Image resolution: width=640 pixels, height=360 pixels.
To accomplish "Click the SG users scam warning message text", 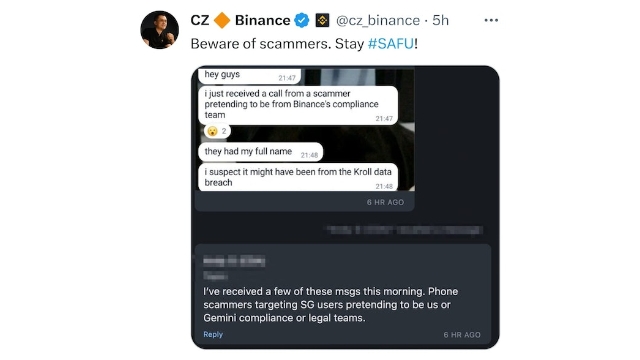I will tap(331, 304).
